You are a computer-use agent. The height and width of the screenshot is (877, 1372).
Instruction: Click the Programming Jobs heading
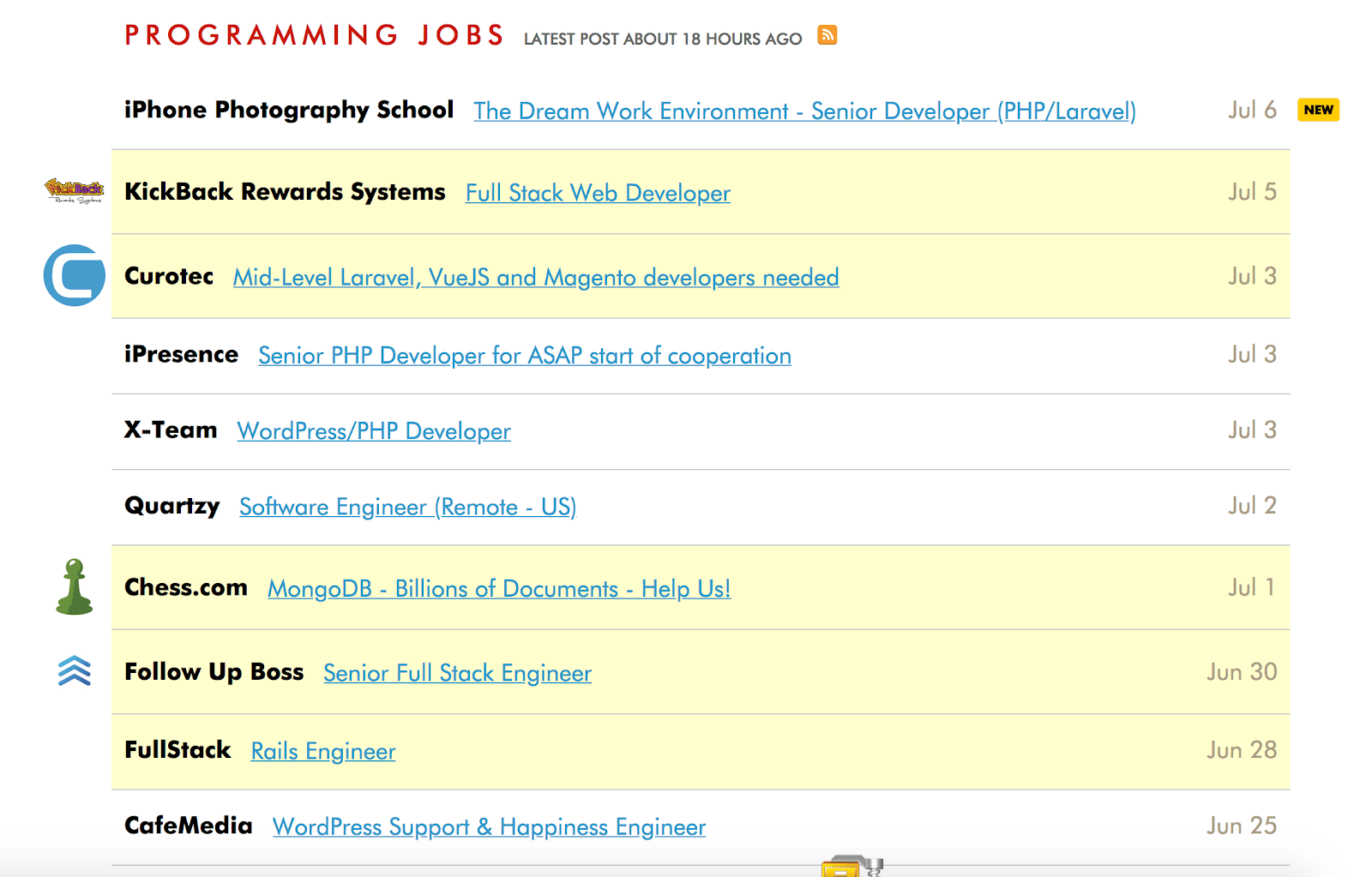[315, 35]
